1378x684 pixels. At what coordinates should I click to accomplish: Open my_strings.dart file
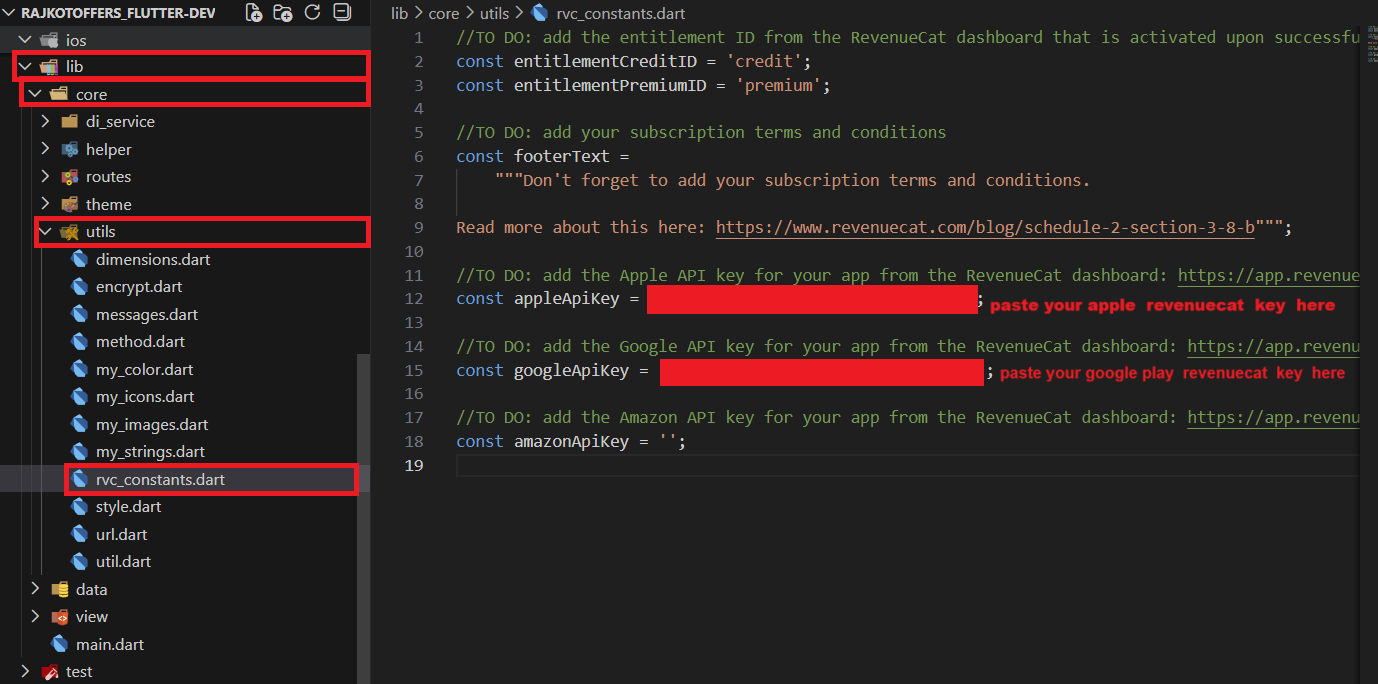pos(150,452)
